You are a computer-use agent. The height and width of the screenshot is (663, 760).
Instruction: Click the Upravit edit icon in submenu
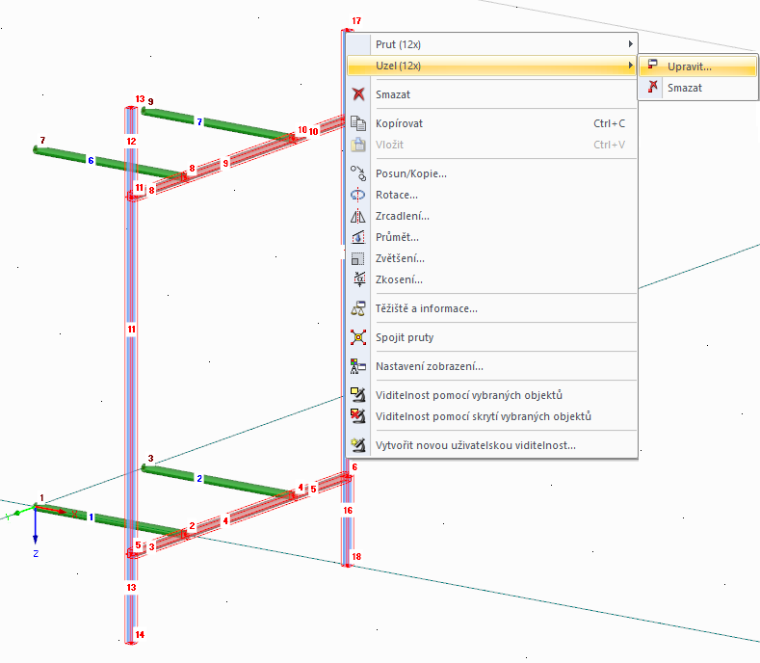click(x=653, y=65)
